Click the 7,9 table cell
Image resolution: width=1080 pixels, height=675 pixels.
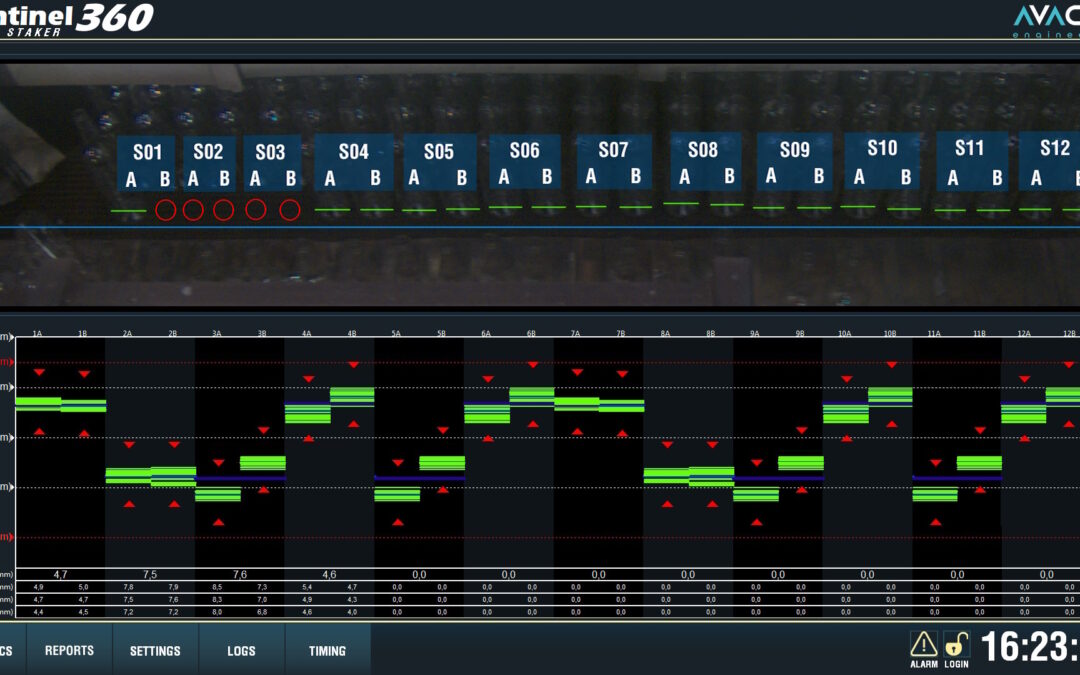(173, 588)
